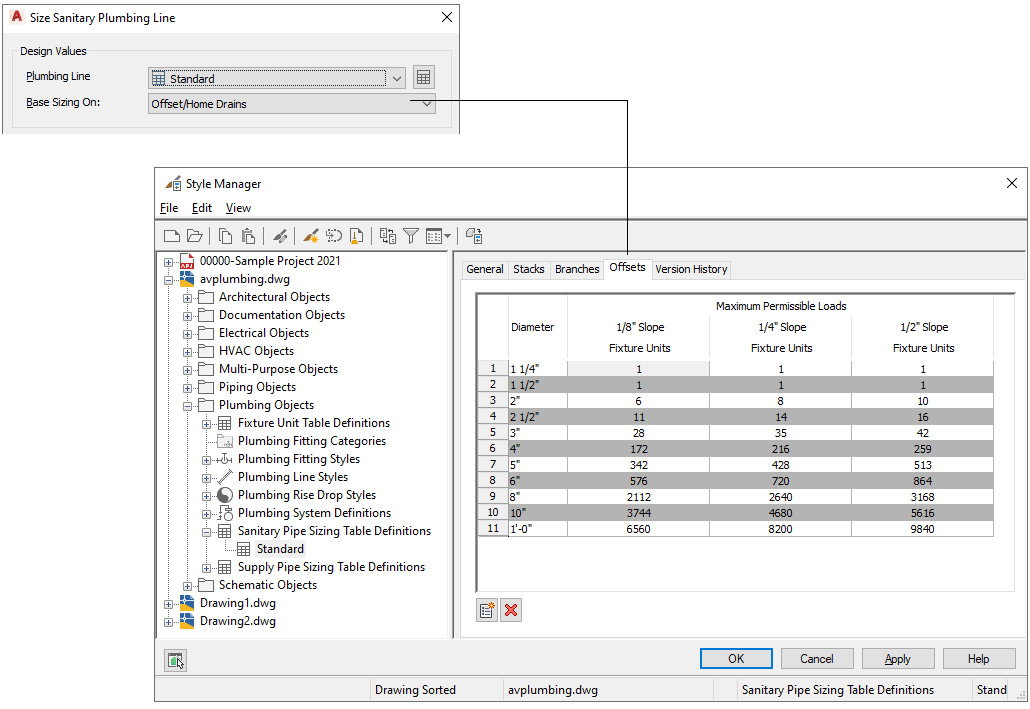Open the File menu
The height and width of the screenshot is (709, 1030).
[169, 208]
